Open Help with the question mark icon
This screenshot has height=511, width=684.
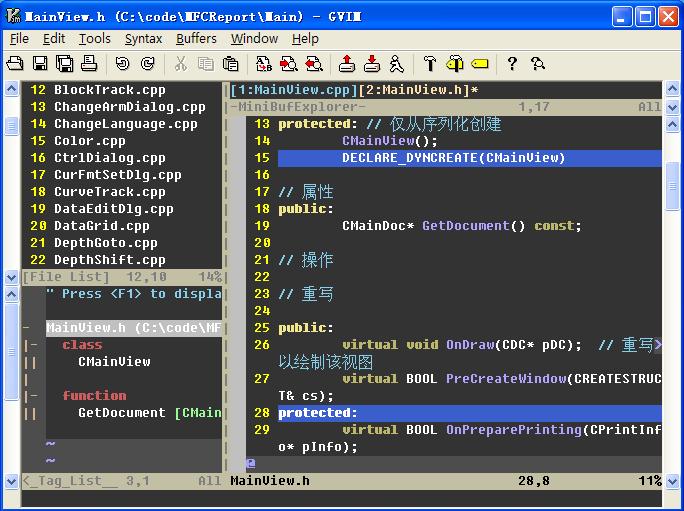pyautogui.click(x=512, y=64)
